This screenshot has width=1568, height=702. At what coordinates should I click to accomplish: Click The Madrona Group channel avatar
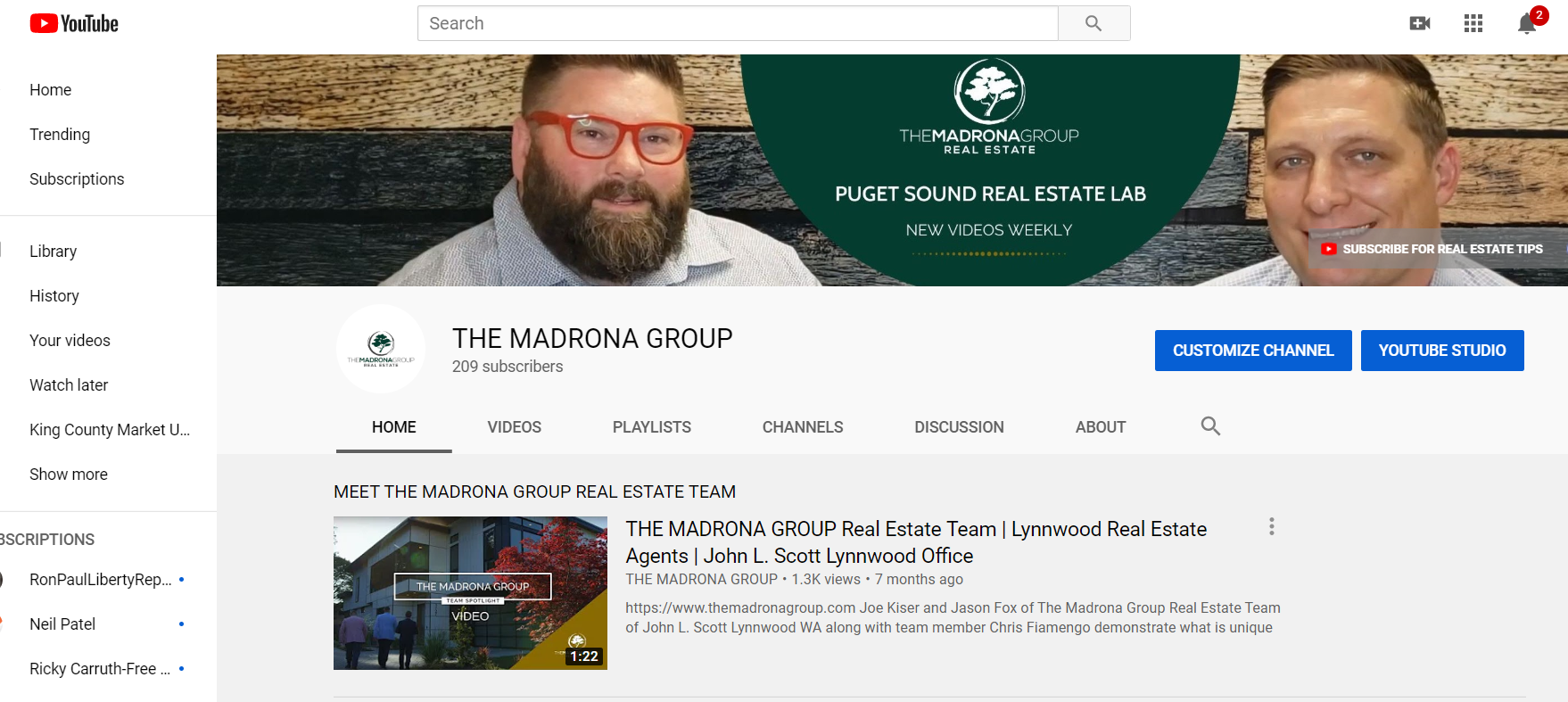[x=381, y=349]
